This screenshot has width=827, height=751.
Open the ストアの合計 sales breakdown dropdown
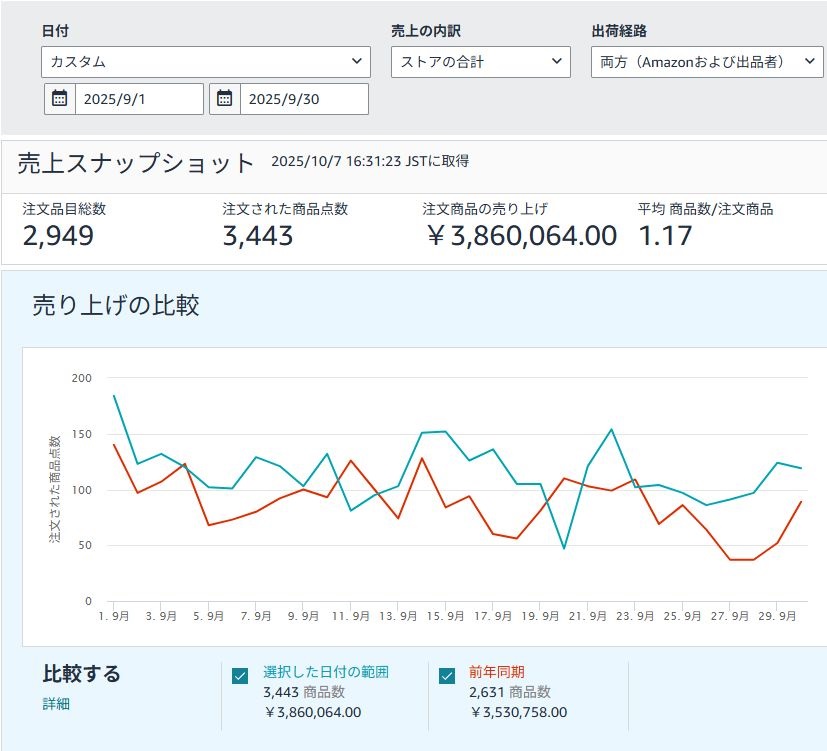[480, 62]
